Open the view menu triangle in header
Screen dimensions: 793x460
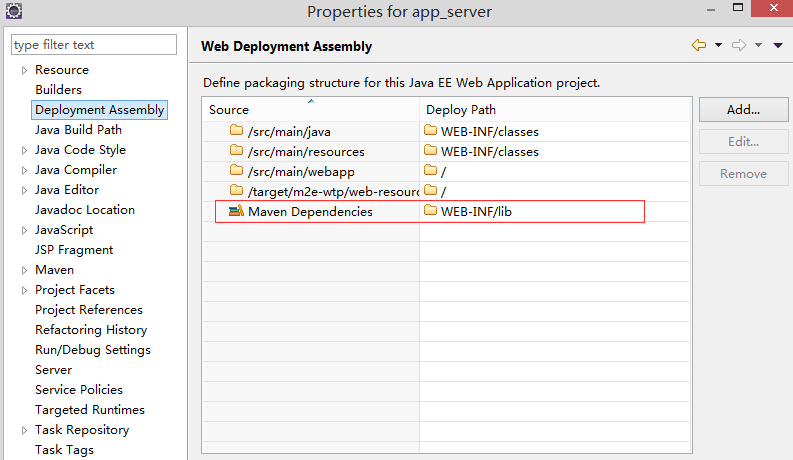coord(779,46)
